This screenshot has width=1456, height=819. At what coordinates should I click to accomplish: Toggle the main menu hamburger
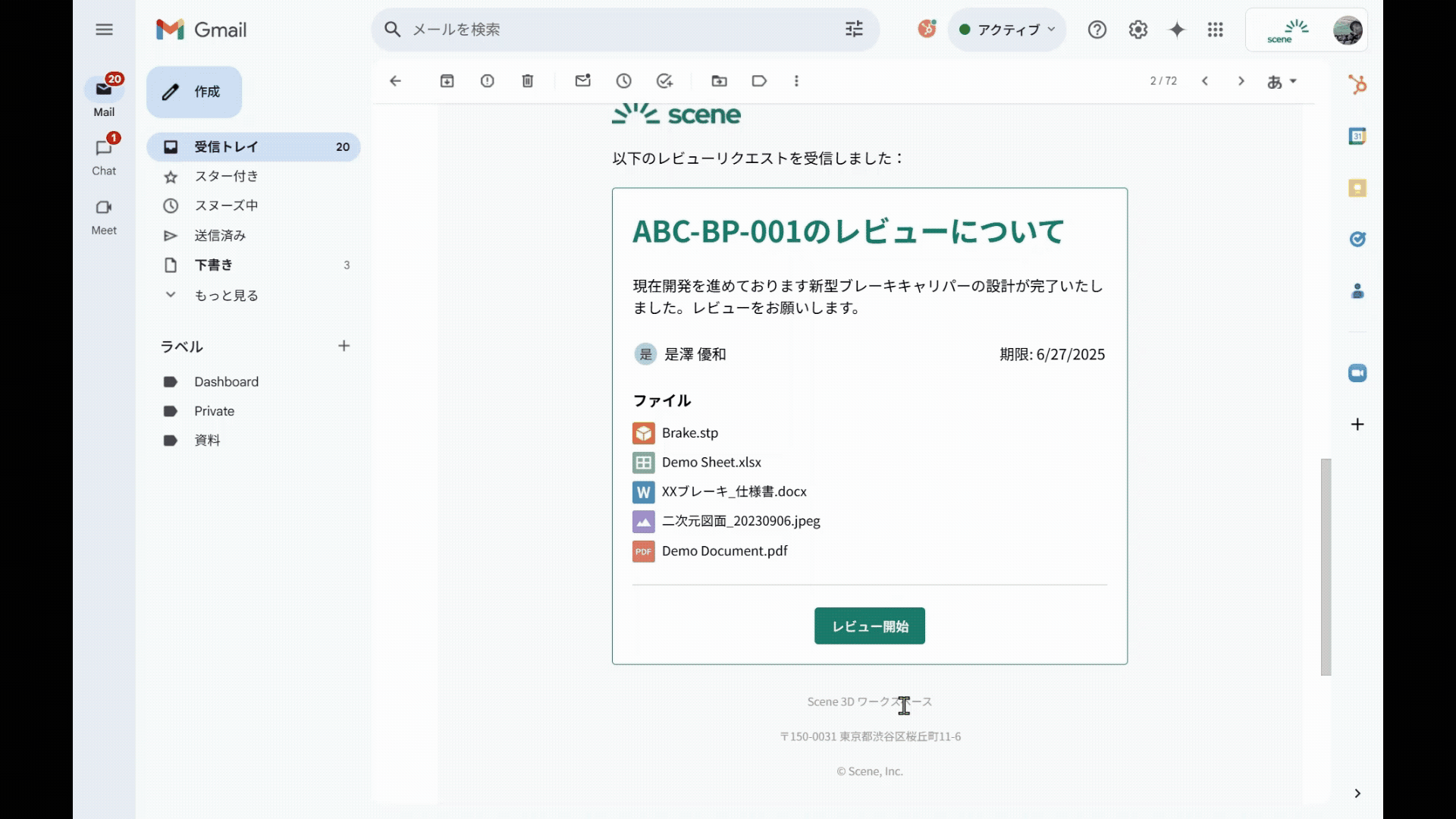click(x=104, y=30)
